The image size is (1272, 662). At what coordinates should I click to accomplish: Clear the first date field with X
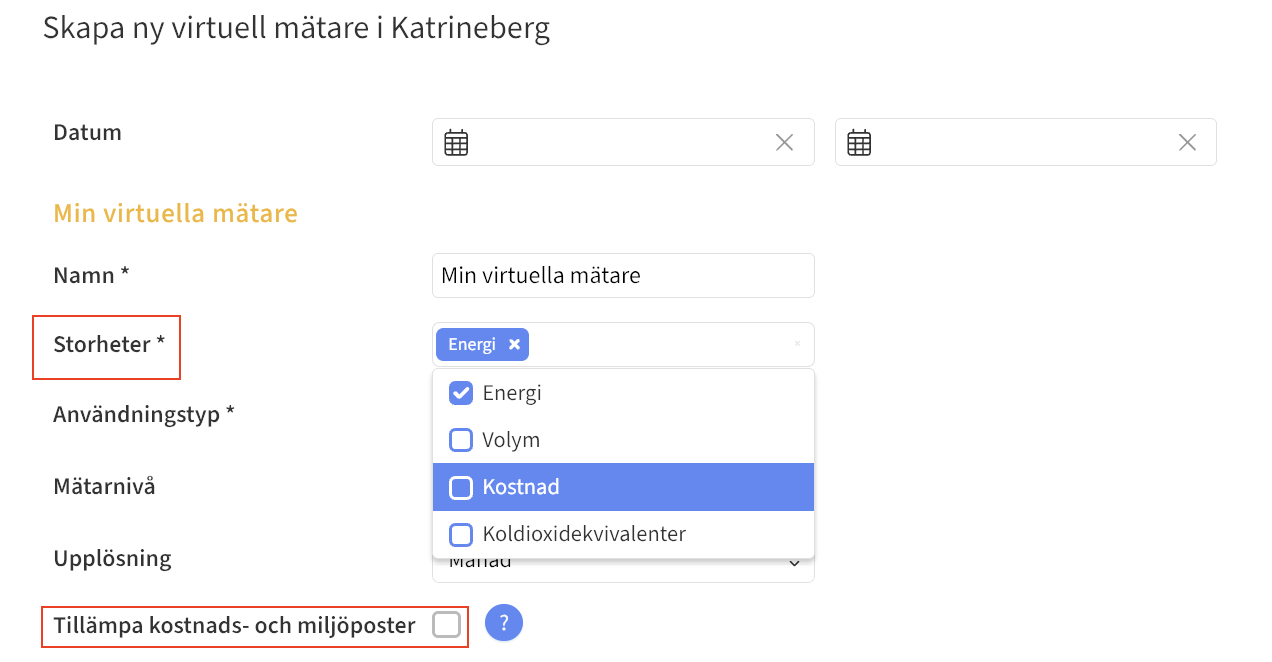pyautogui.click(x=784, y=143)
